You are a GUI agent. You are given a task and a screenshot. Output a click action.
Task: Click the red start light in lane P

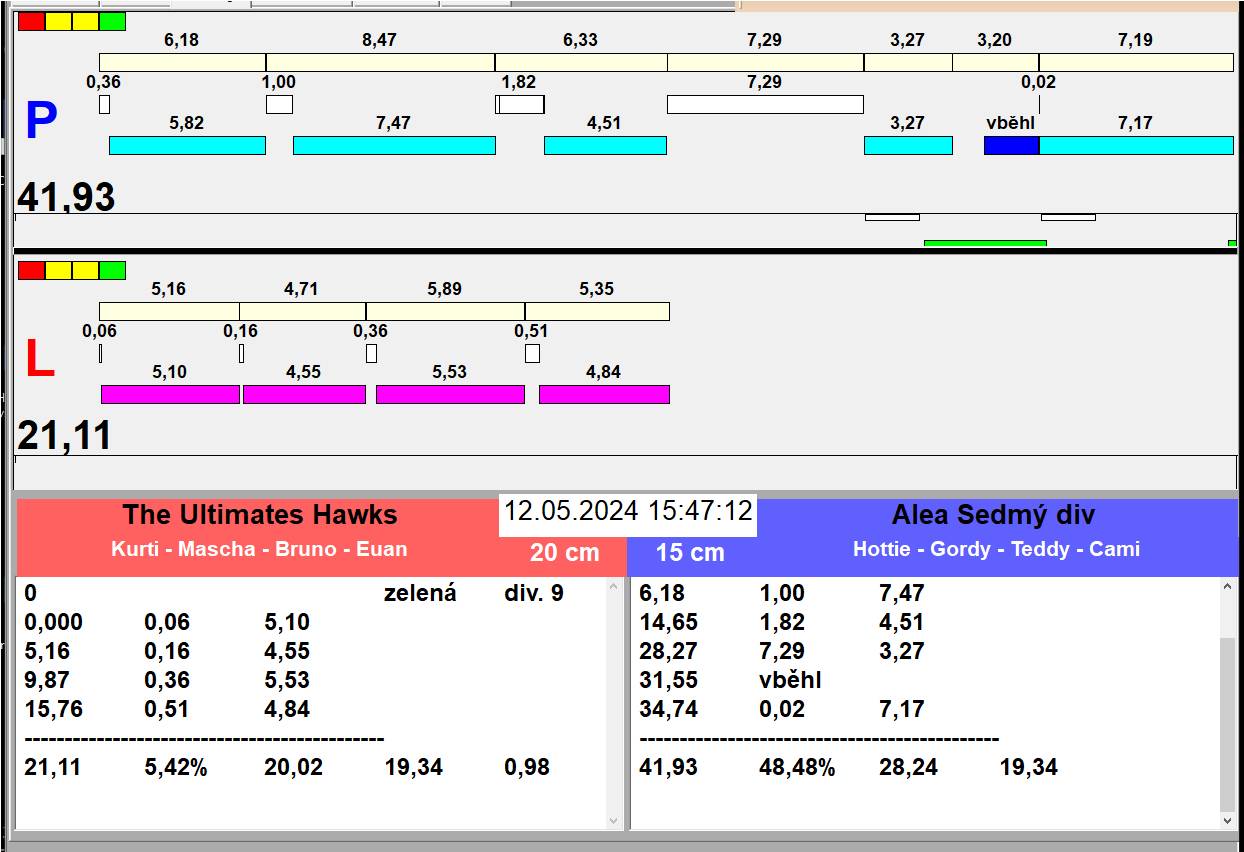click(x=31, y=21)
